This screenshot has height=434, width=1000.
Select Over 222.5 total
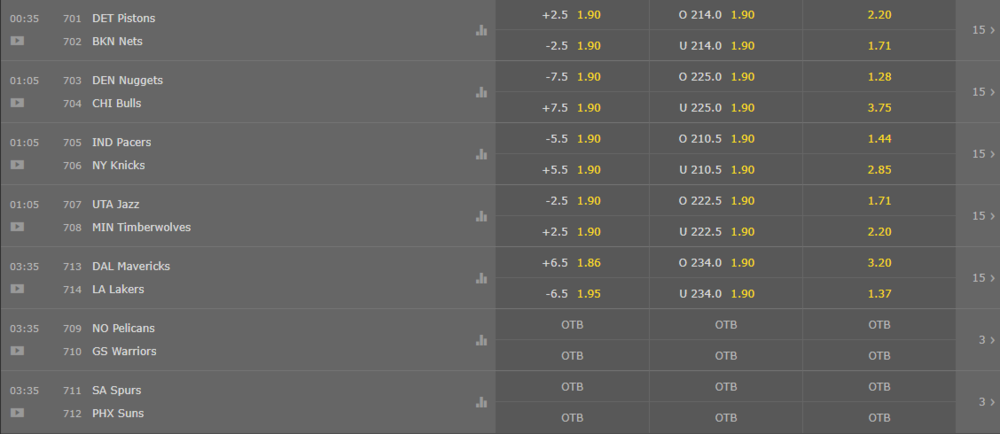[726, 200]
